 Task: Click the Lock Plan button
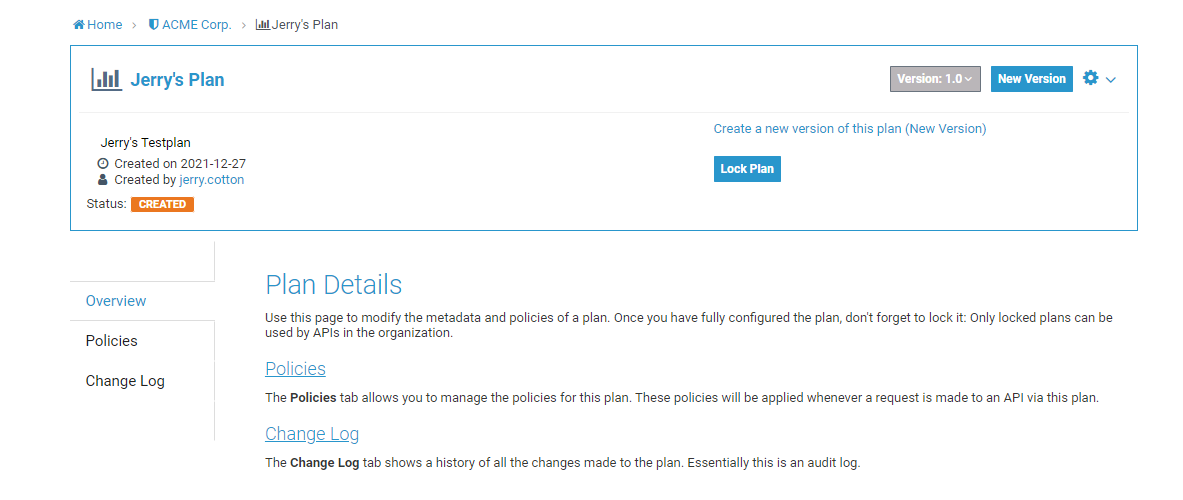coord(747,169)
